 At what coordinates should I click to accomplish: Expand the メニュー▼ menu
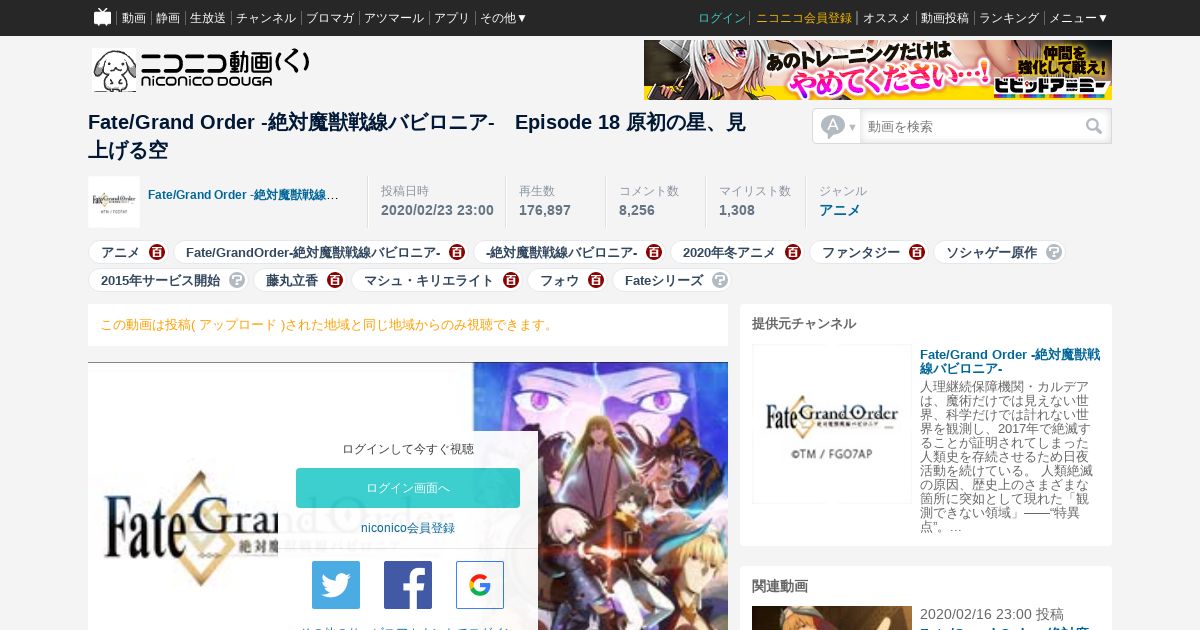(1079, 18)
